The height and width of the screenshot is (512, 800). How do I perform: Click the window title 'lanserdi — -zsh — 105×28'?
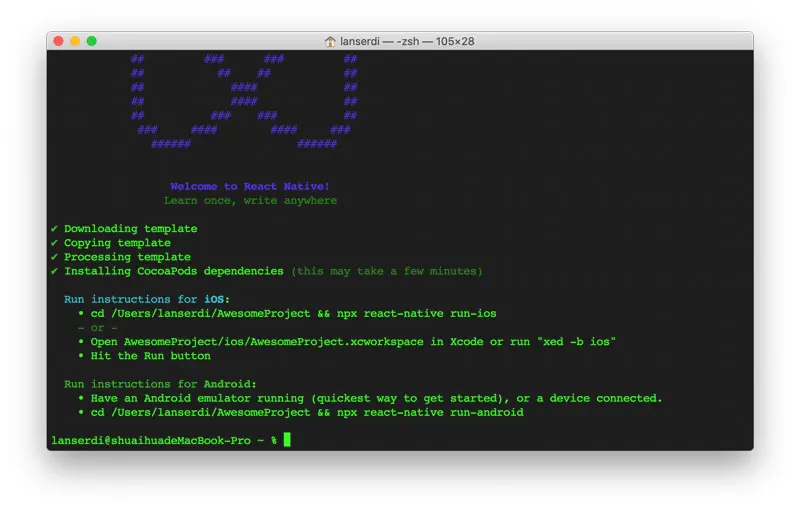point(407,41)
